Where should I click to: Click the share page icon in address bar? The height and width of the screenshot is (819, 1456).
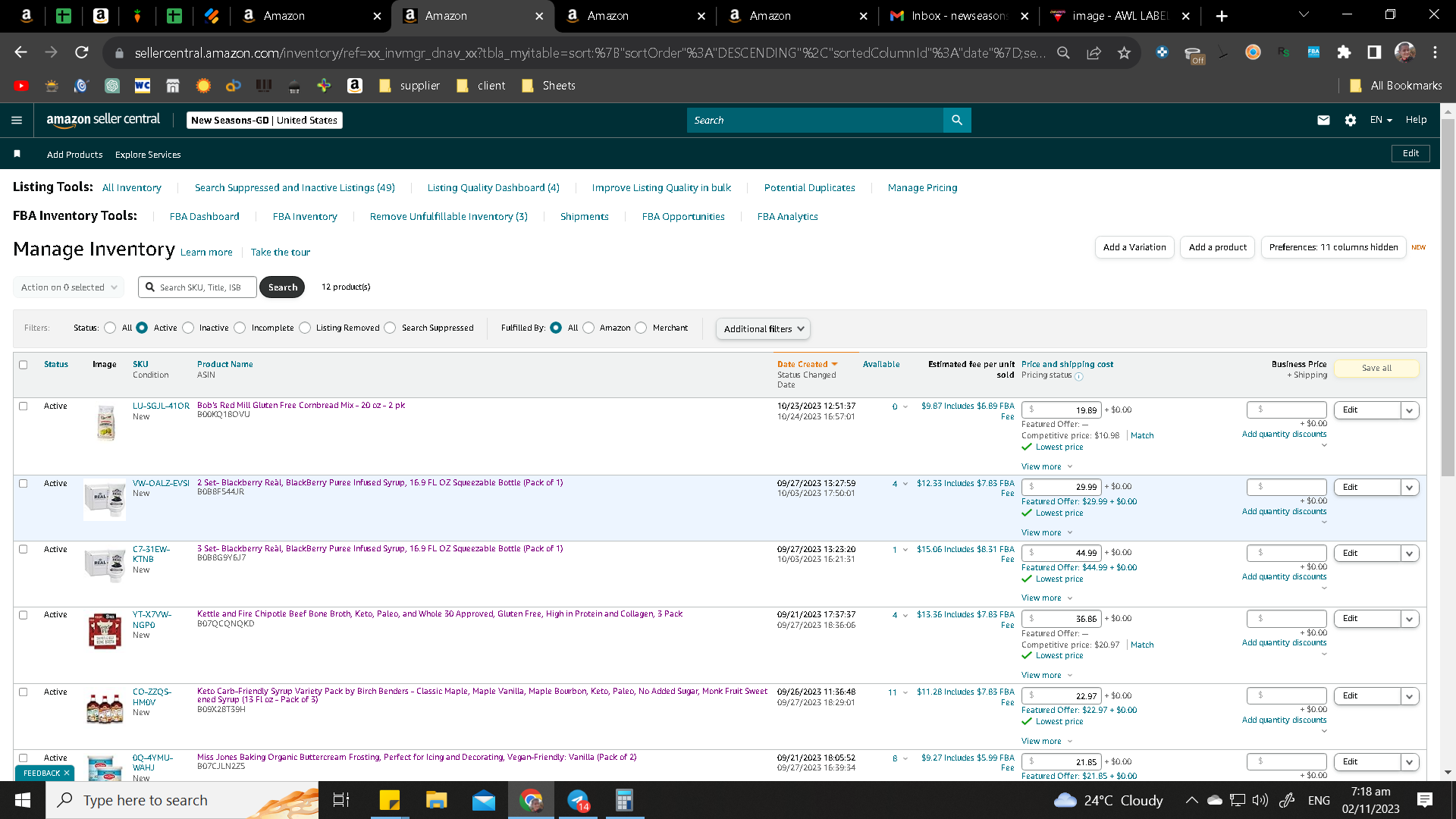1094,52
